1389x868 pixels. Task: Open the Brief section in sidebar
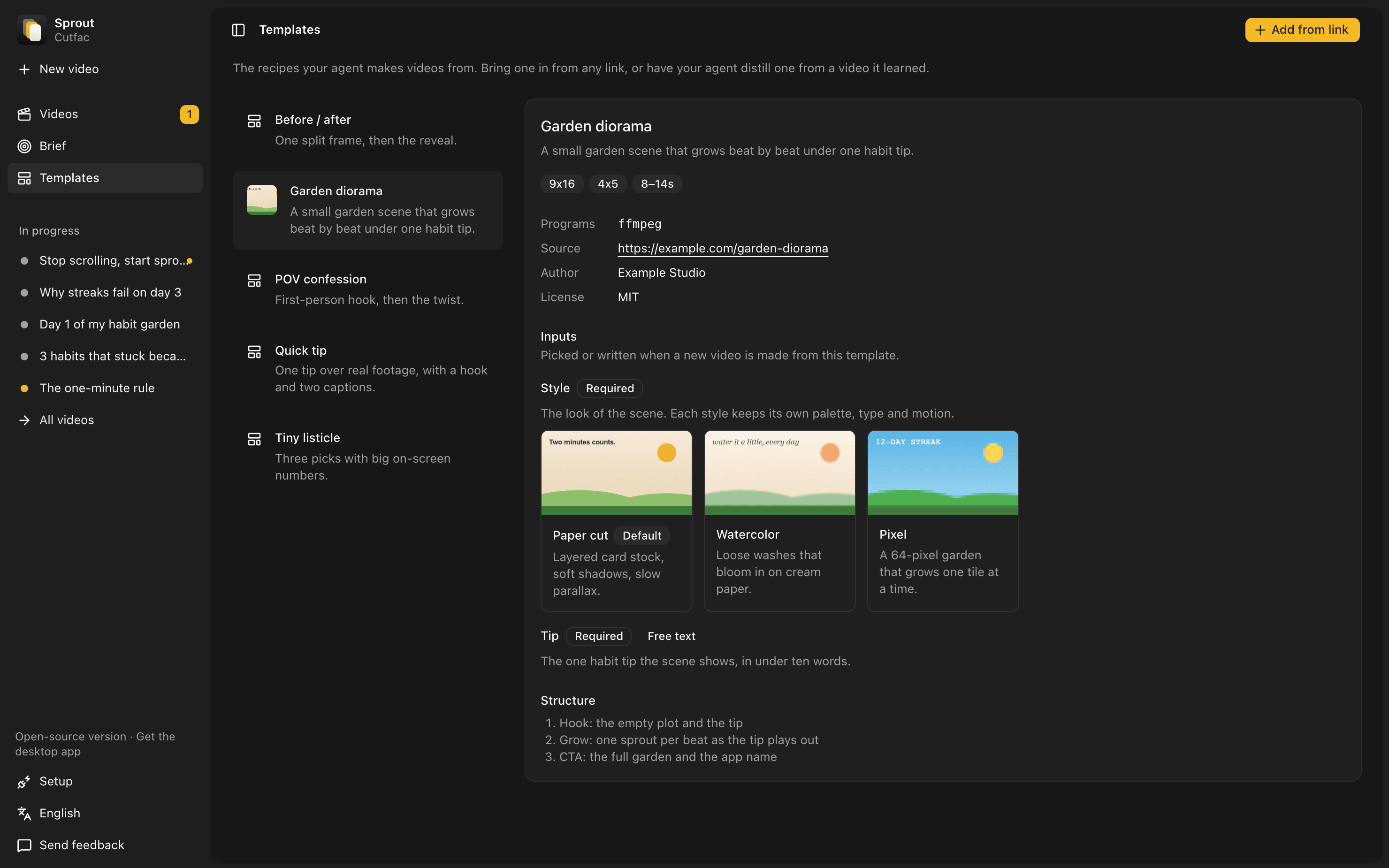(x=105, y=146)
